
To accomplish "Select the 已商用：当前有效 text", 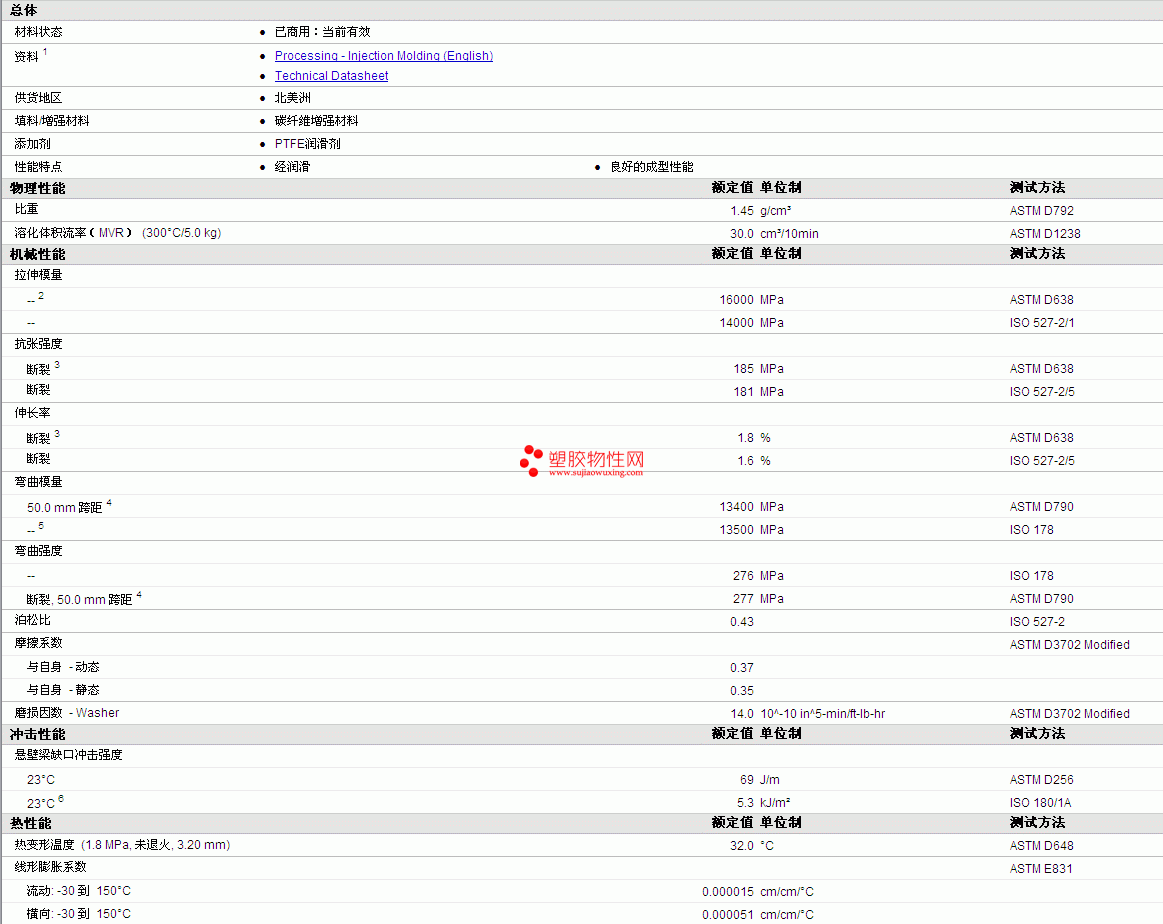I will point(323,32).
